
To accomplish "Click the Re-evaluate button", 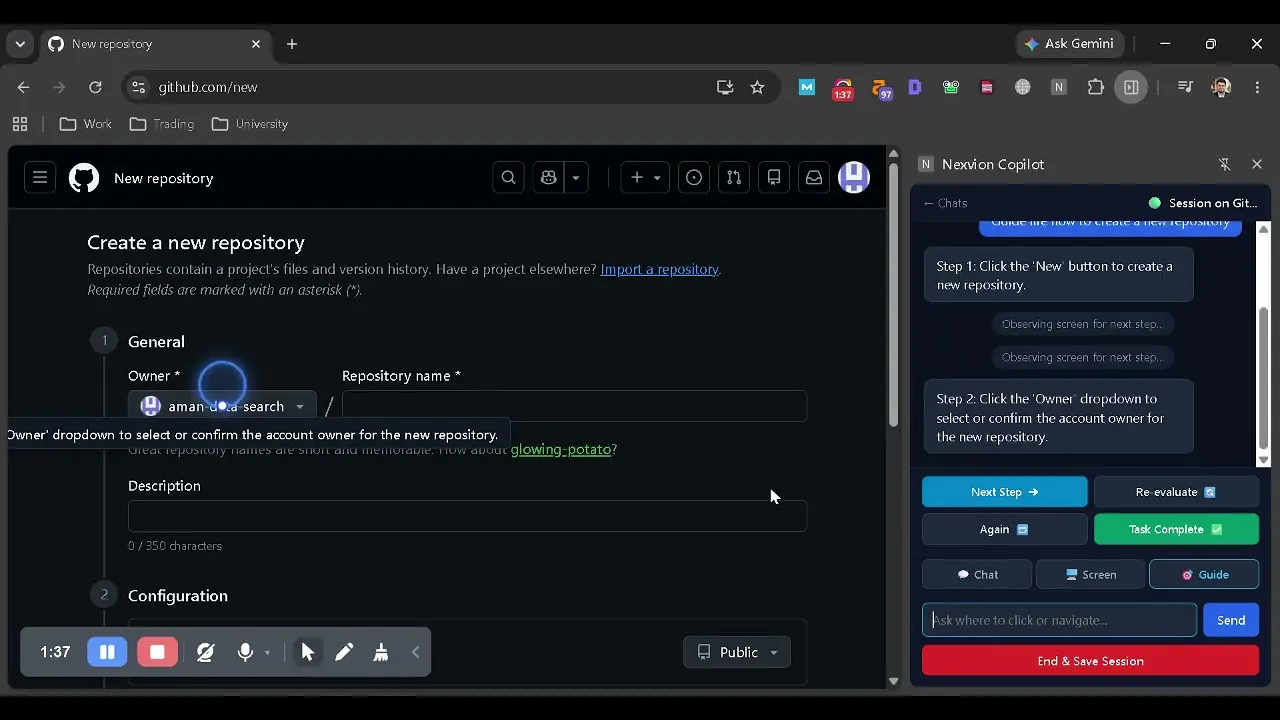I will [x=1176, y=492].
